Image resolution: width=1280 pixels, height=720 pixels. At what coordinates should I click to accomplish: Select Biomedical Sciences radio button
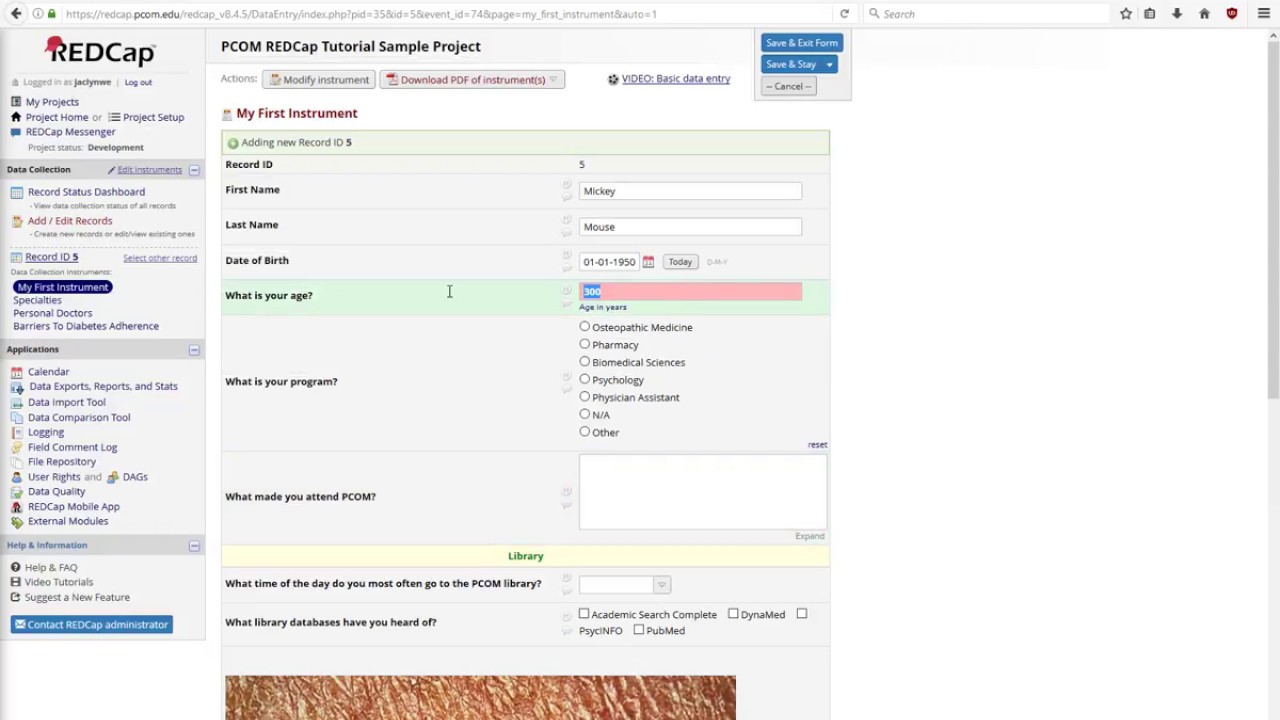(x=585, y=361)
